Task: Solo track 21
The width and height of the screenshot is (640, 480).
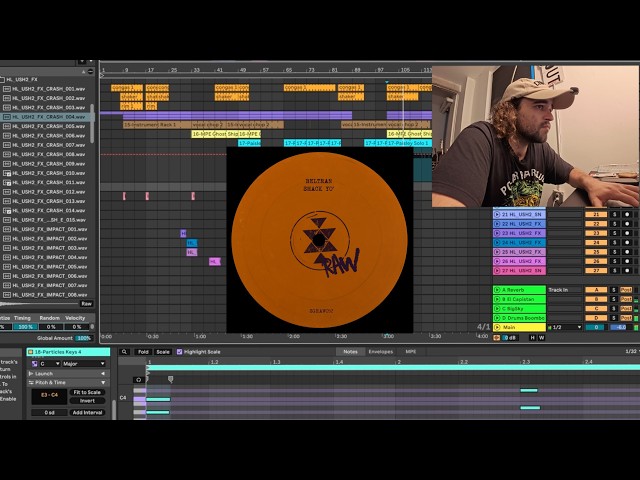Action: click(614, 214)
